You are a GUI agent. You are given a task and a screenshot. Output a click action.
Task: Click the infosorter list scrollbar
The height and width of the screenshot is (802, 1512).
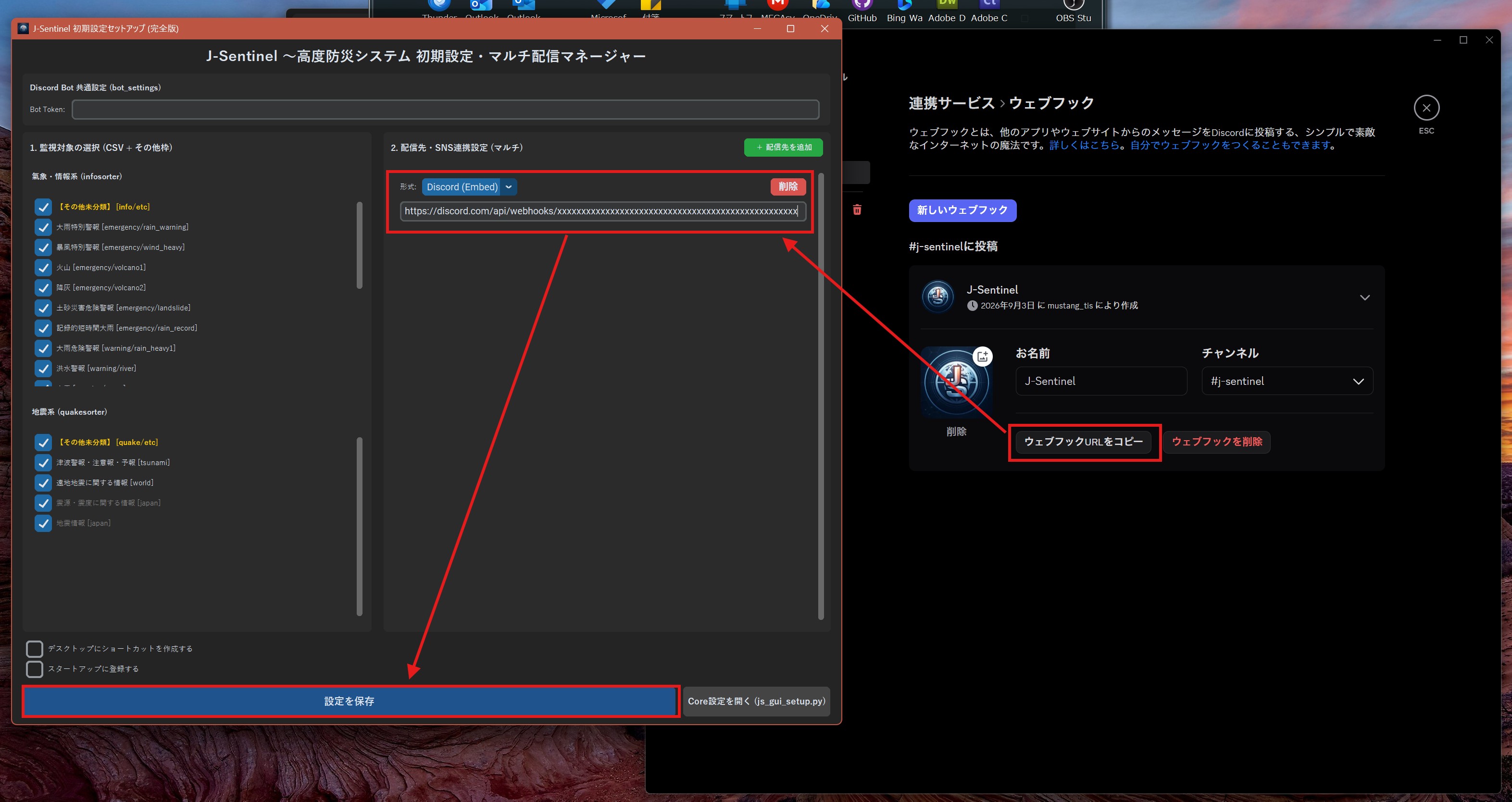[x=359, y=245]
